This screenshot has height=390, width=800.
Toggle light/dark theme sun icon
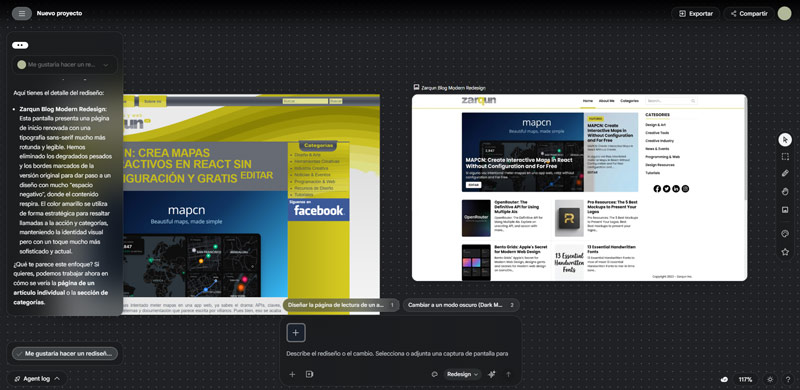(770, 379)
